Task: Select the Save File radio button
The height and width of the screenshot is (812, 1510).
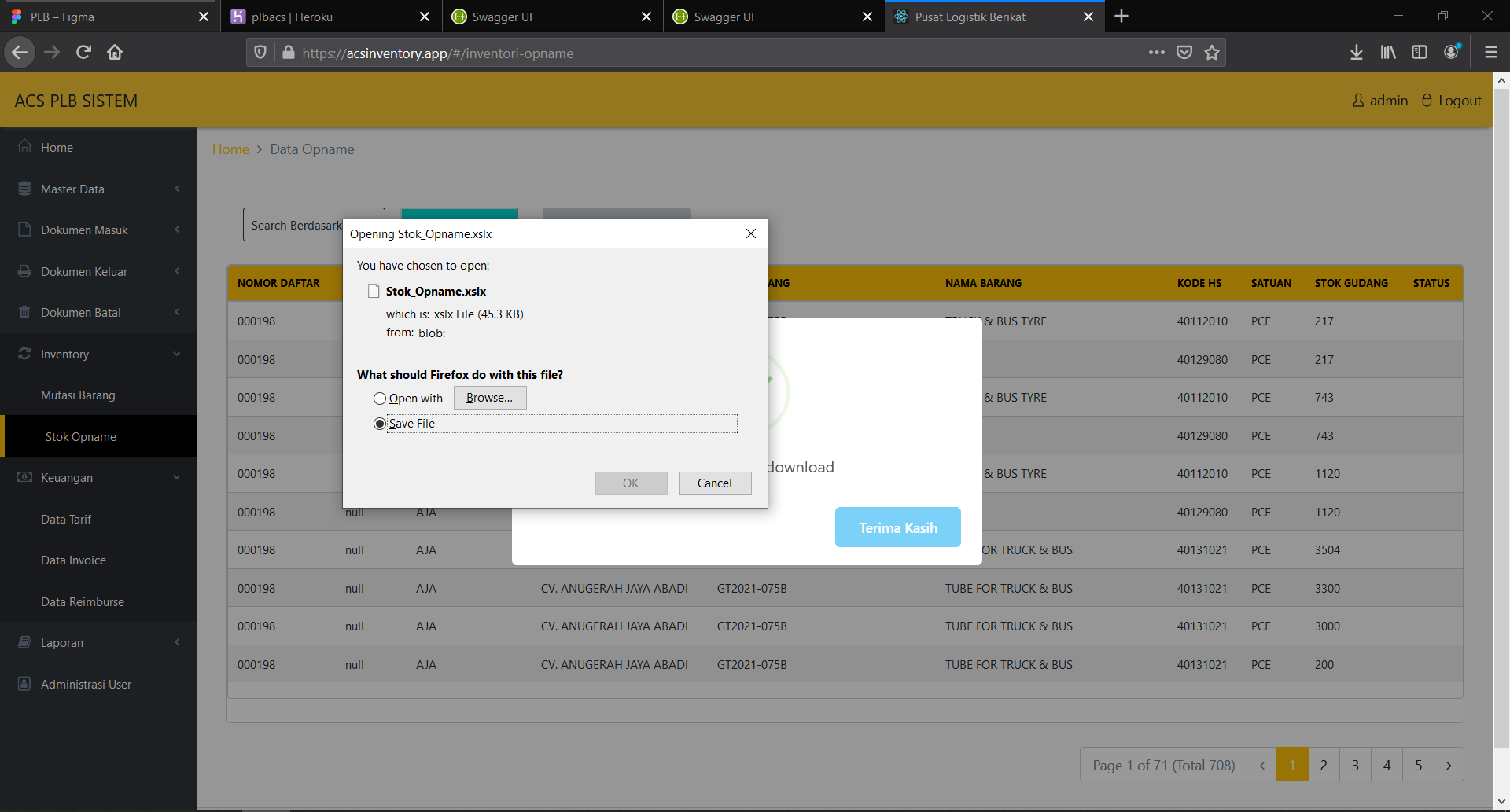Action: (x=380, y=424)
